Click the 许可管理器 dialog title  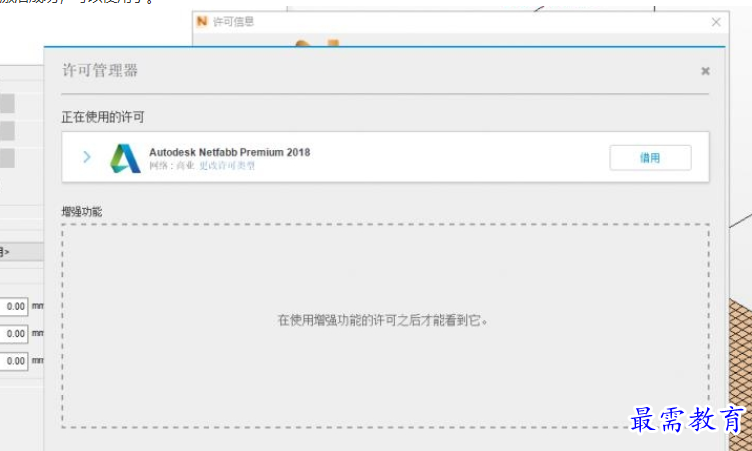(100, 71)
